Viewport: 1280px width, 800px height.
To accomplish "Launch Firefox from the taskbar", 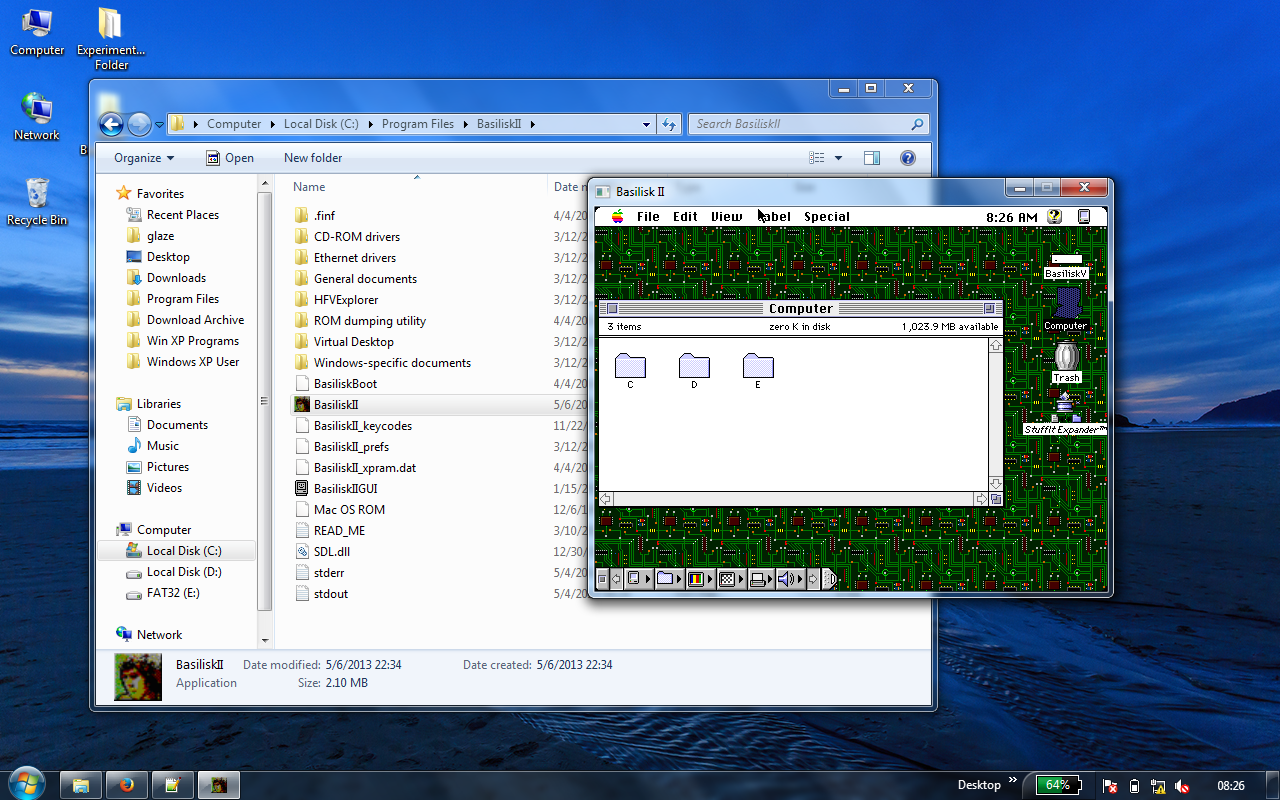I will [x=127, y=785].
